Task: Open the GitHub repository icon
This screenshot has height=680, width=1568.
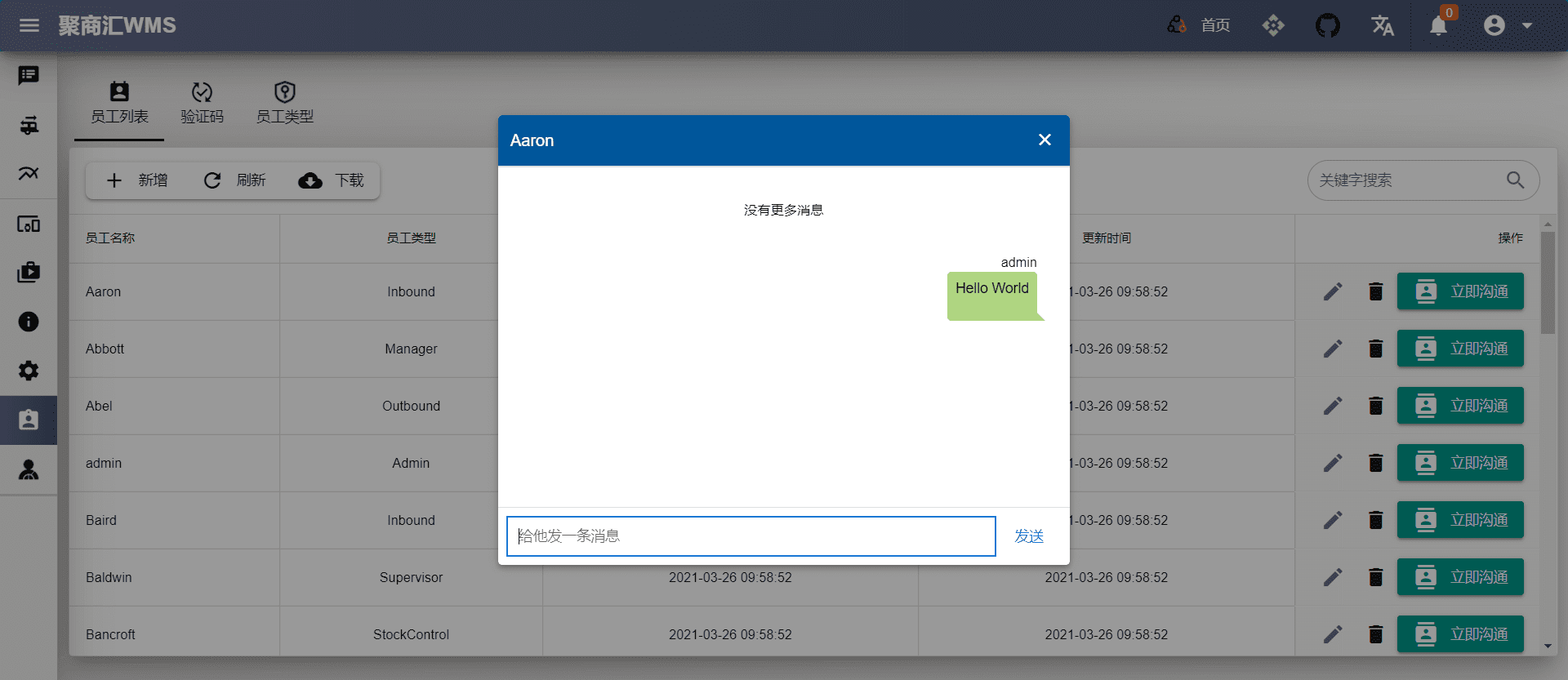Action: coord(1328,25)
